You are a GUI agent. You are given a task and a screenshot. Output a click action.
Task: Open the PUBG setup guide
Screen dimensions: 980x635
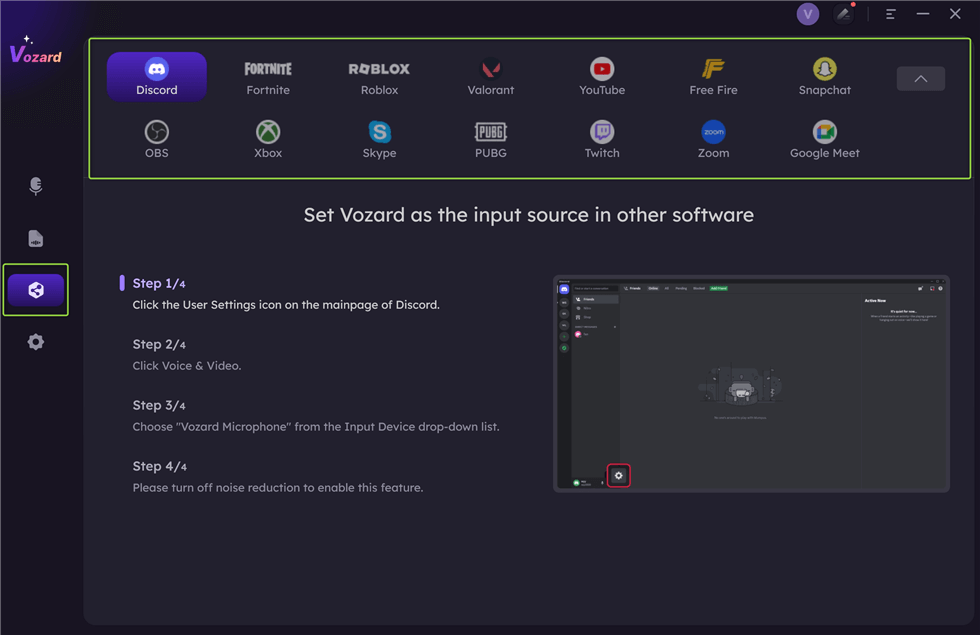pos(490,140)
